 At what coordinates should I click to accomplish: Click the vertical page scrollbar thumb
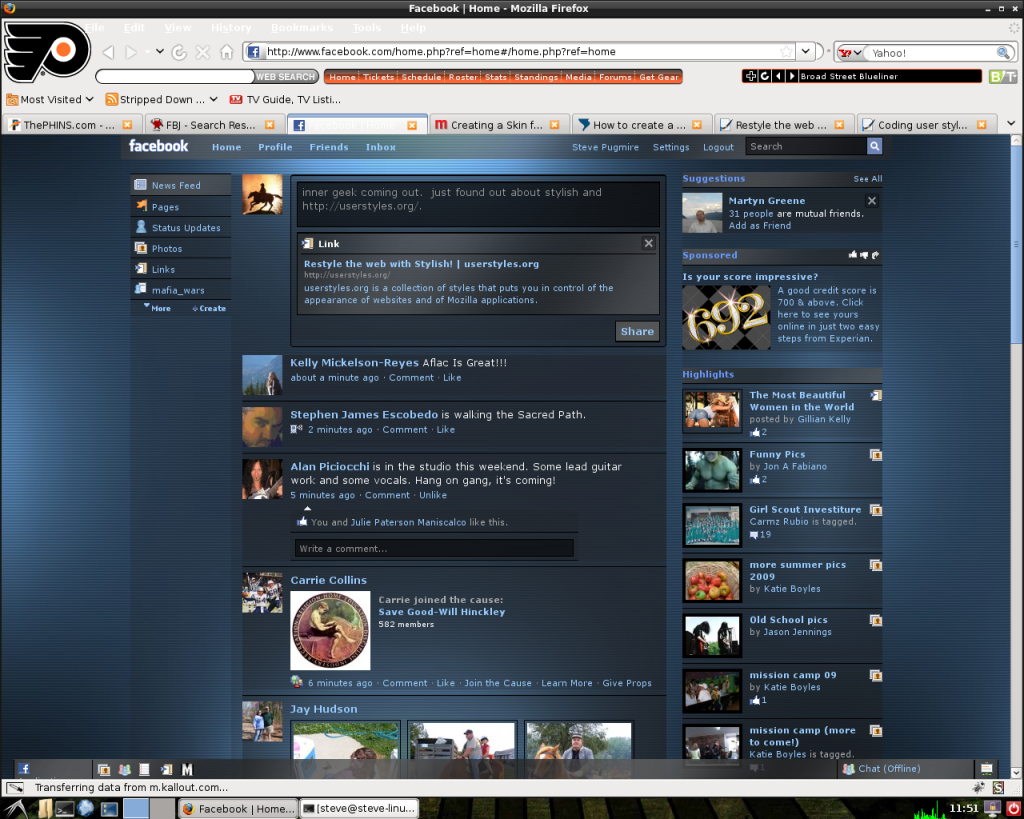[1016, 245]
